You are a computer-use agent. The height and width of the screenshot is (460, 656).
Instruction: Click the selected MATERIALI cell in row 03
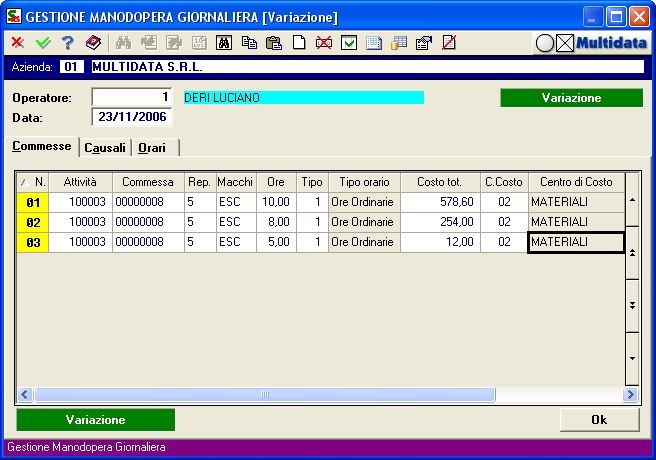(x=577, y=243)
